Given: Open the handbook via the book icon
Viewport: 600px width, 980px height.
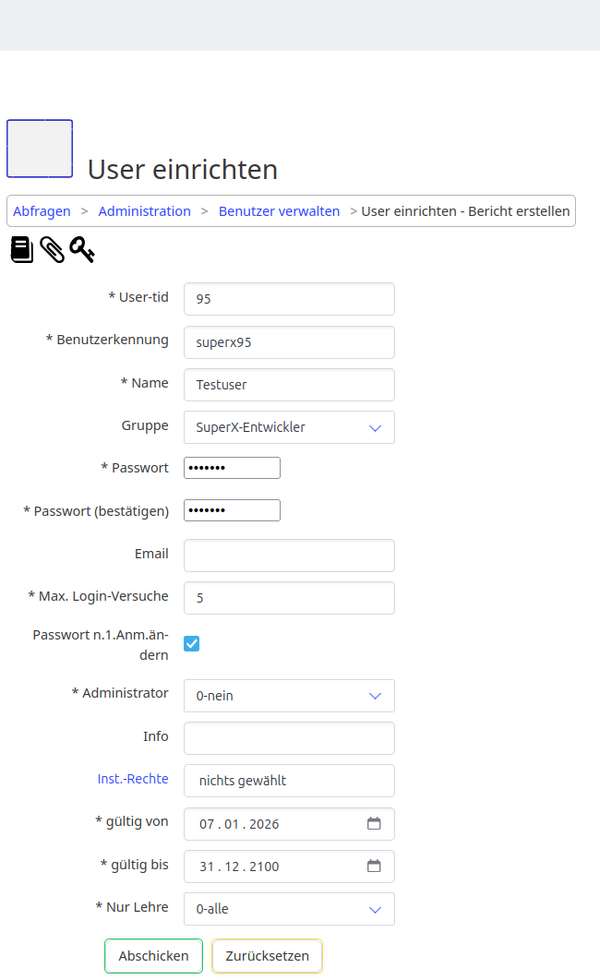Looking at the screenshot, I should click(20, 249).
